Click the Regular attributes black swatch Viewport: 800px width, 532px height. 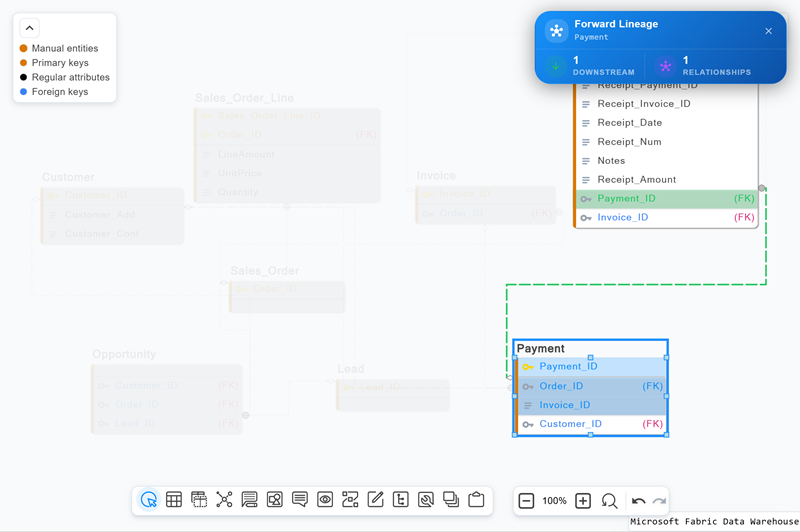pos(23,78)
